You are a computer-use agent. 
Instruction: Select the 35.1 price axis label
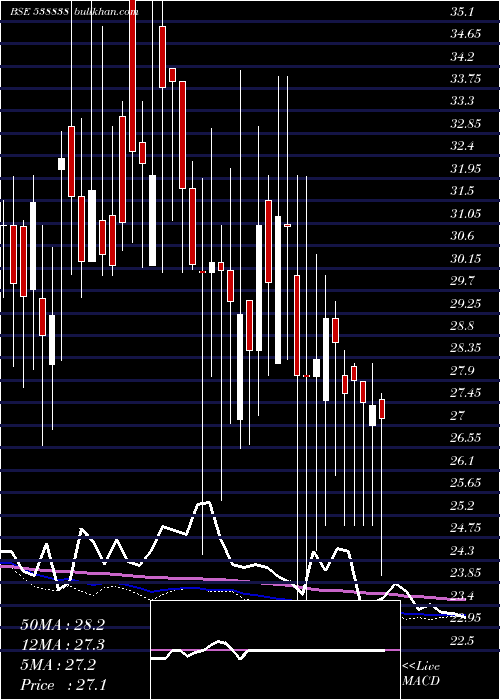pos(462,12)
